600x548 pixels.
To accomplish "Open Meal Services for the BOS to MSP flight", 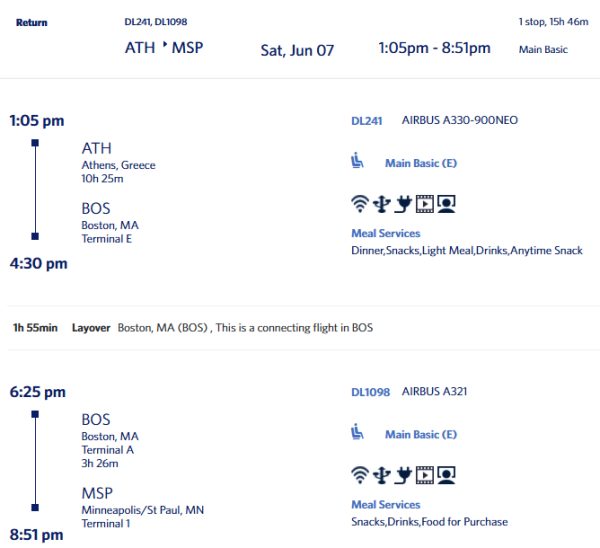I will point(386,505).
